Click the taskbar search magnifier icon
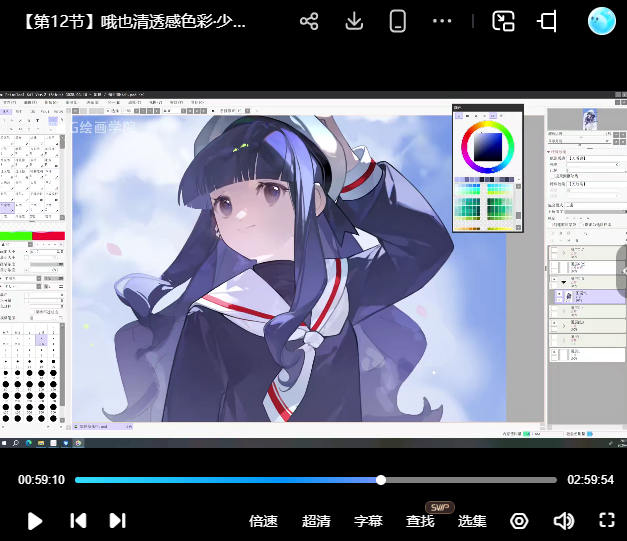The image size is (627, 541). [16, 443]
